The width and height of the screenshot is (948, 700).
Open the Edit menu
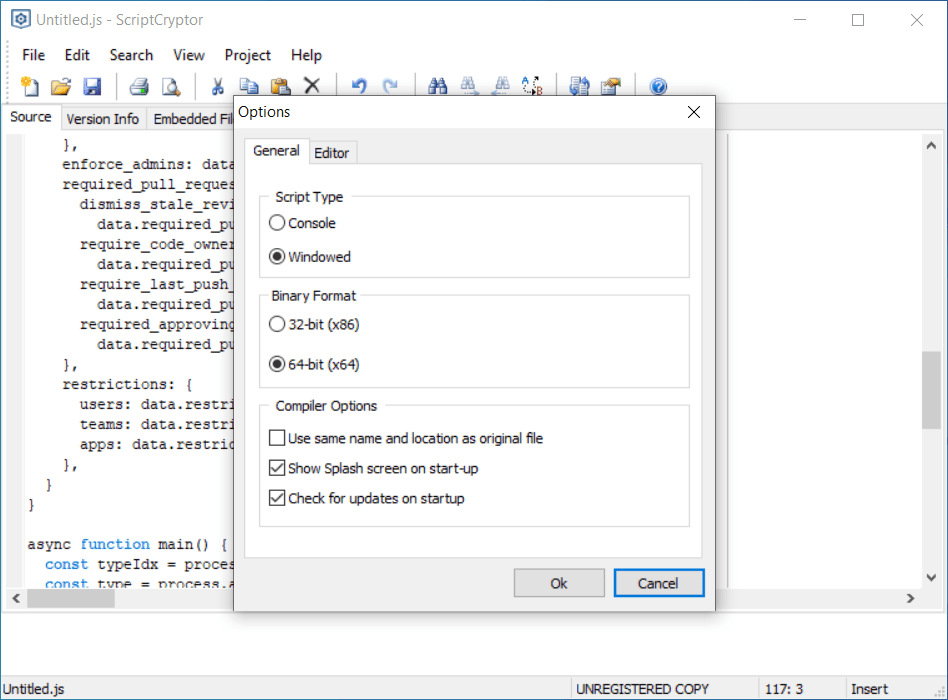(77, 55)
